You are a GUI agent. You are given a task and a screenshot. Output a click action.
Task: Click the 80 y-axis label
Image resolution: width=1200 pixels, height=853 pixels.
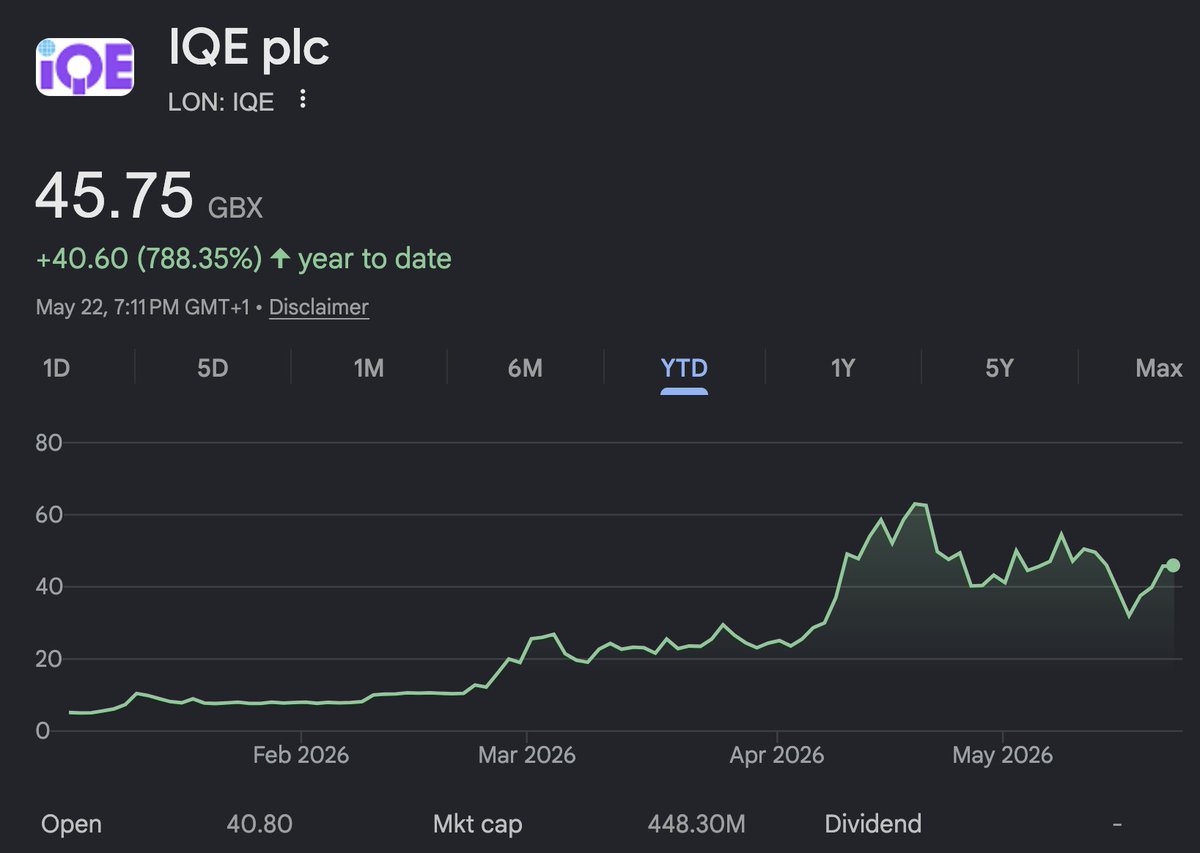[48, 443]
